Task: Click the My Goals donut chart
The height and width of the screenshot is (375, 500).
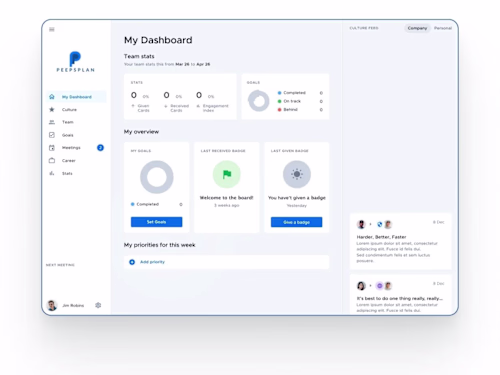Action: point(157,177)
